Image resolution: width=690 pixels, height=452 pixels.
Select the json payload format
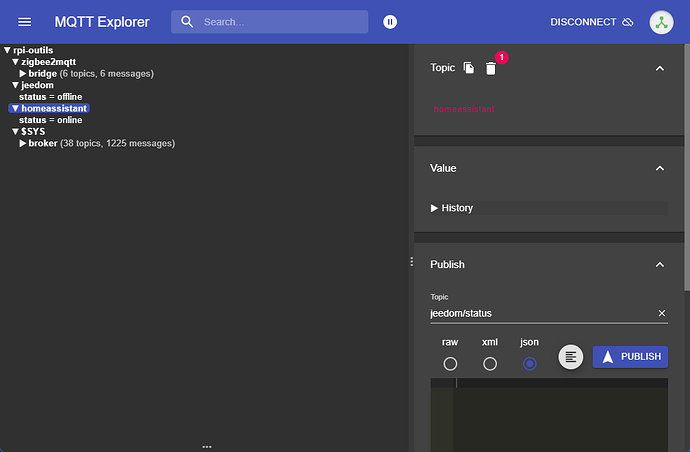point(529,364)
